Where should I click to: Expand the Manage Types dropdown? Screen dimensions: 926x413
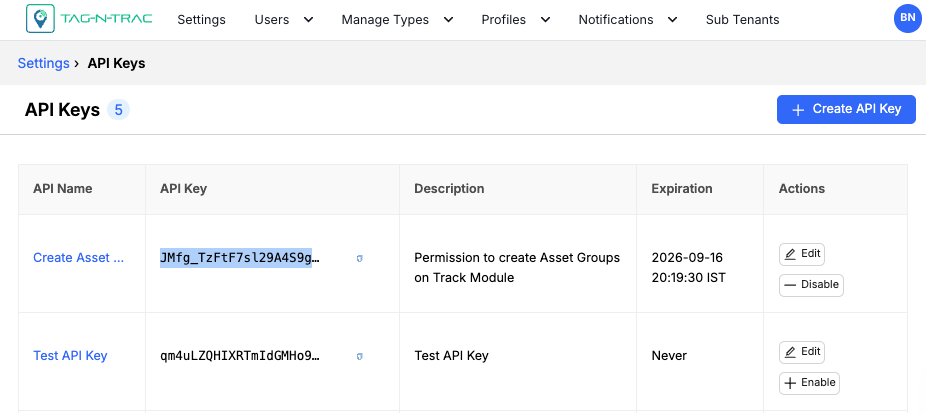click(x=396, y=20)
